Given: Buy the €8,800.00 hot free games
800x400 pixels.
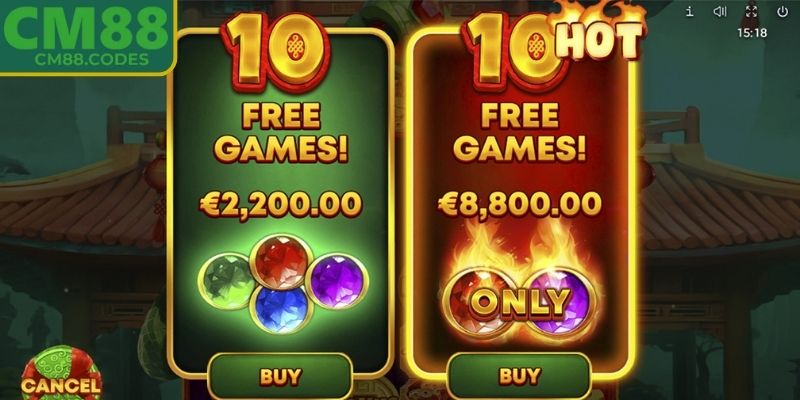Looking at the screenshot, I should [519, 376].
